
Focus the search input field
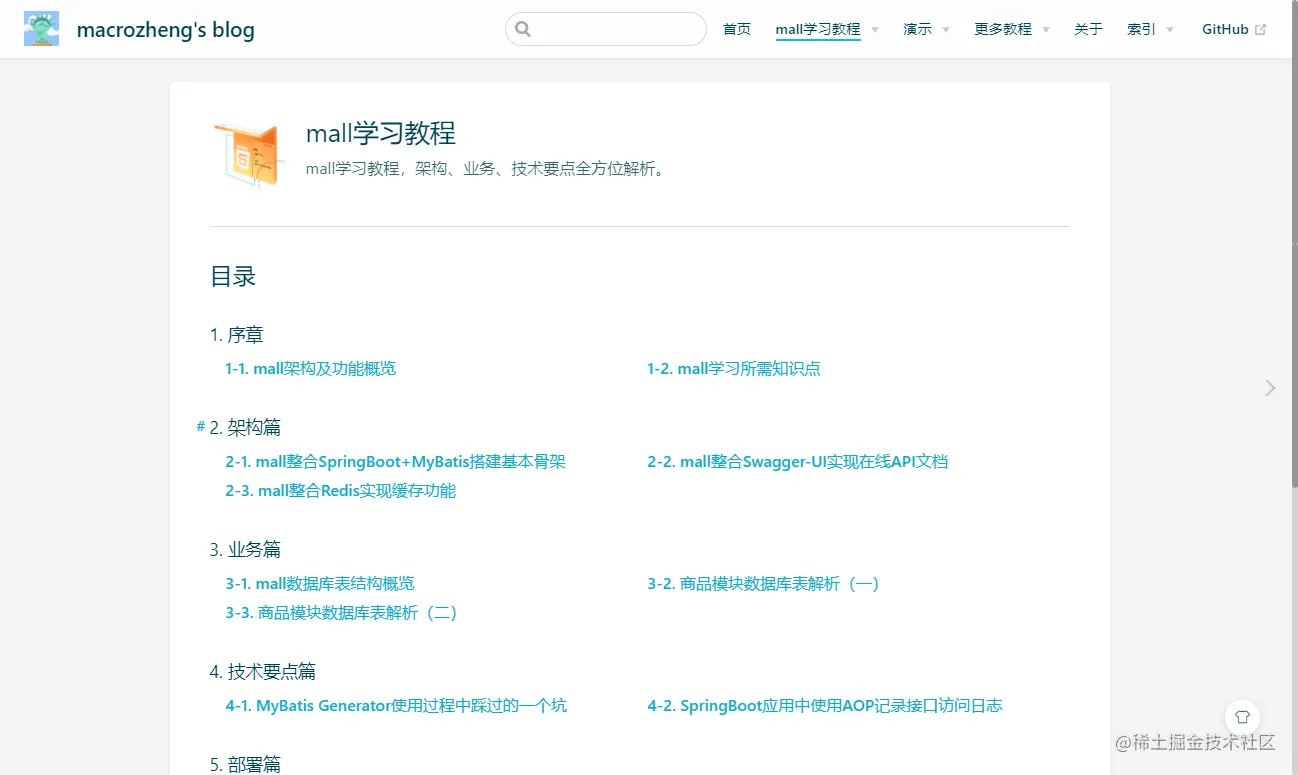pyautogui.click(x=606, y=29)
